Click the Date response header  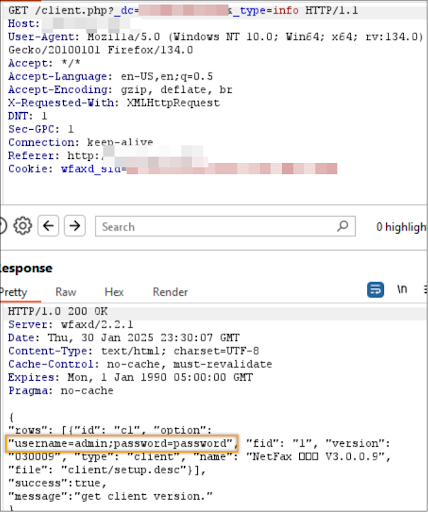tap(124, 338)
